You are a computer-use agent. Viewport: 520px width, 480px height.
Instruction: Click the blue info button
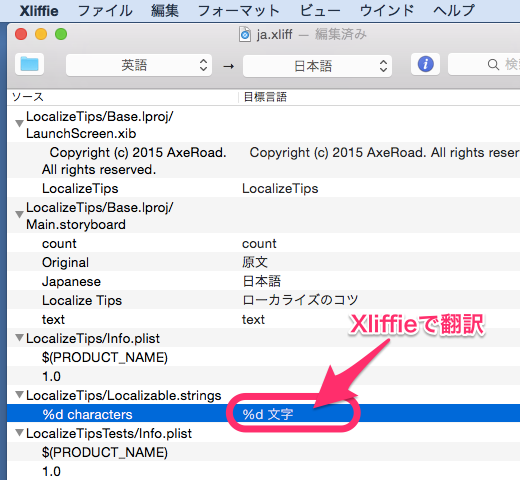pos(425,64)
